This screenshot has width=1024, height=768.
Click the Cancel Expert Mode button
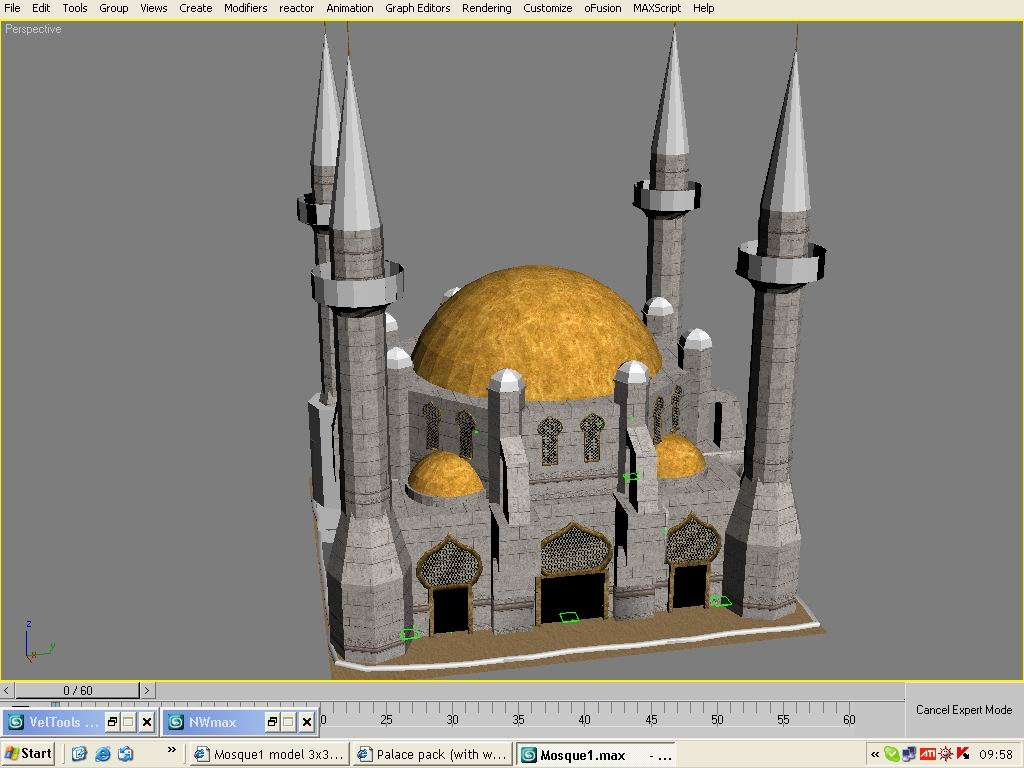pyautogui.click(x=963, y=710)
